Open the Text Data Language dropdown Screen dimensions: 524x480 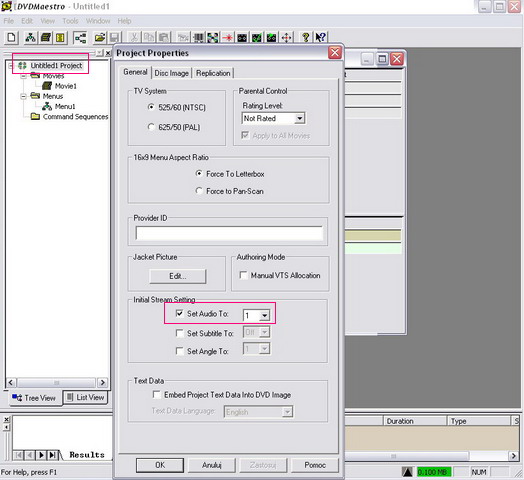287,412
